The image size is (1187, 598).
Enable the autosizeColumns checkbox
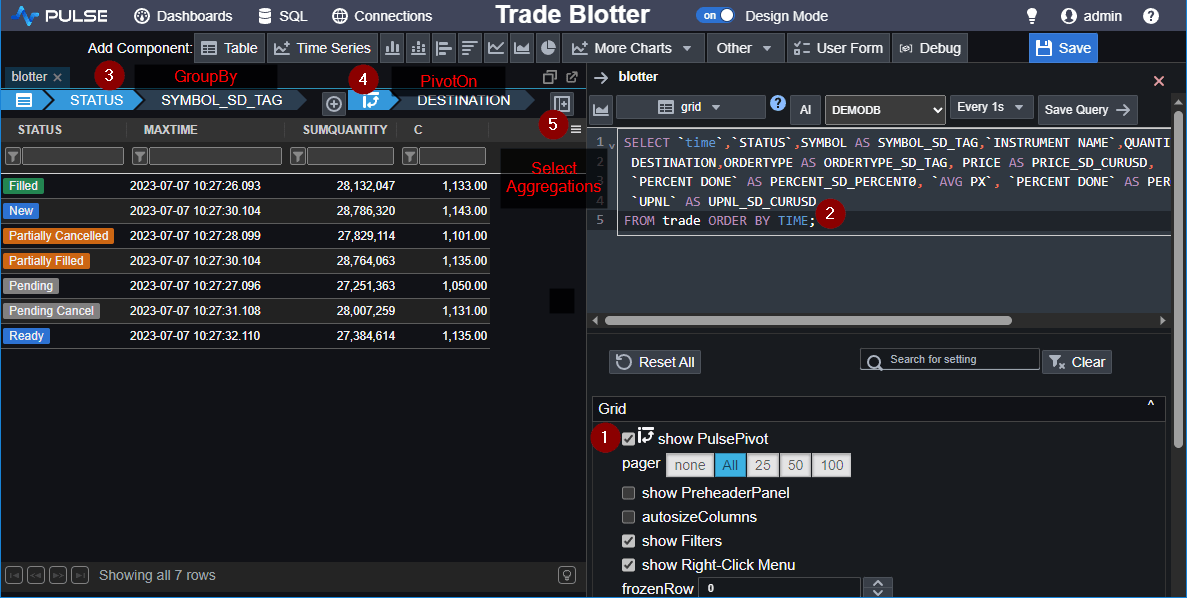pos(628,517)
